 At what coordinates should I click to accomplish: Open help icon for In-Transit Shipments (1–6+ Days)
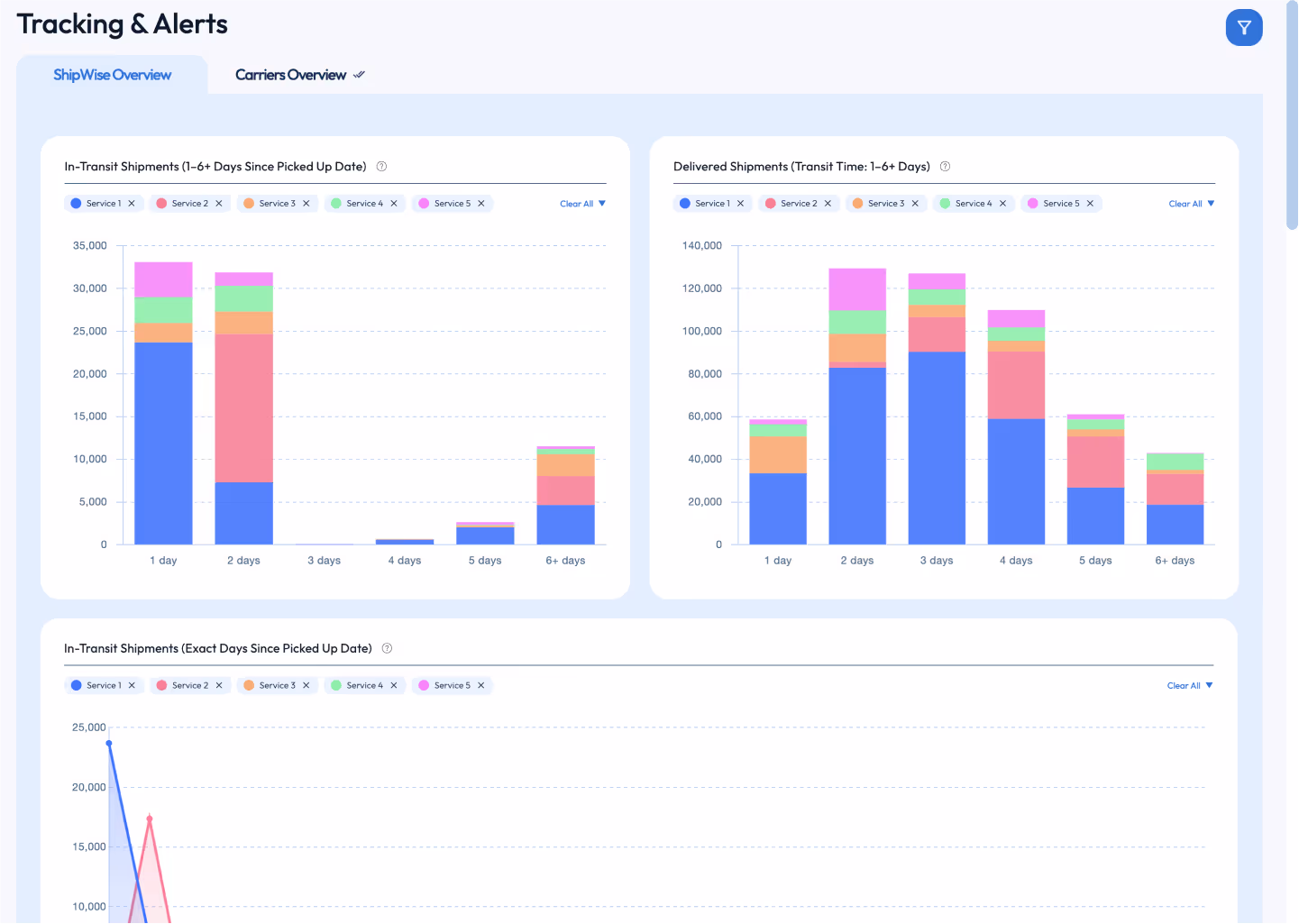pyautogui.click(x=381, y=167)
